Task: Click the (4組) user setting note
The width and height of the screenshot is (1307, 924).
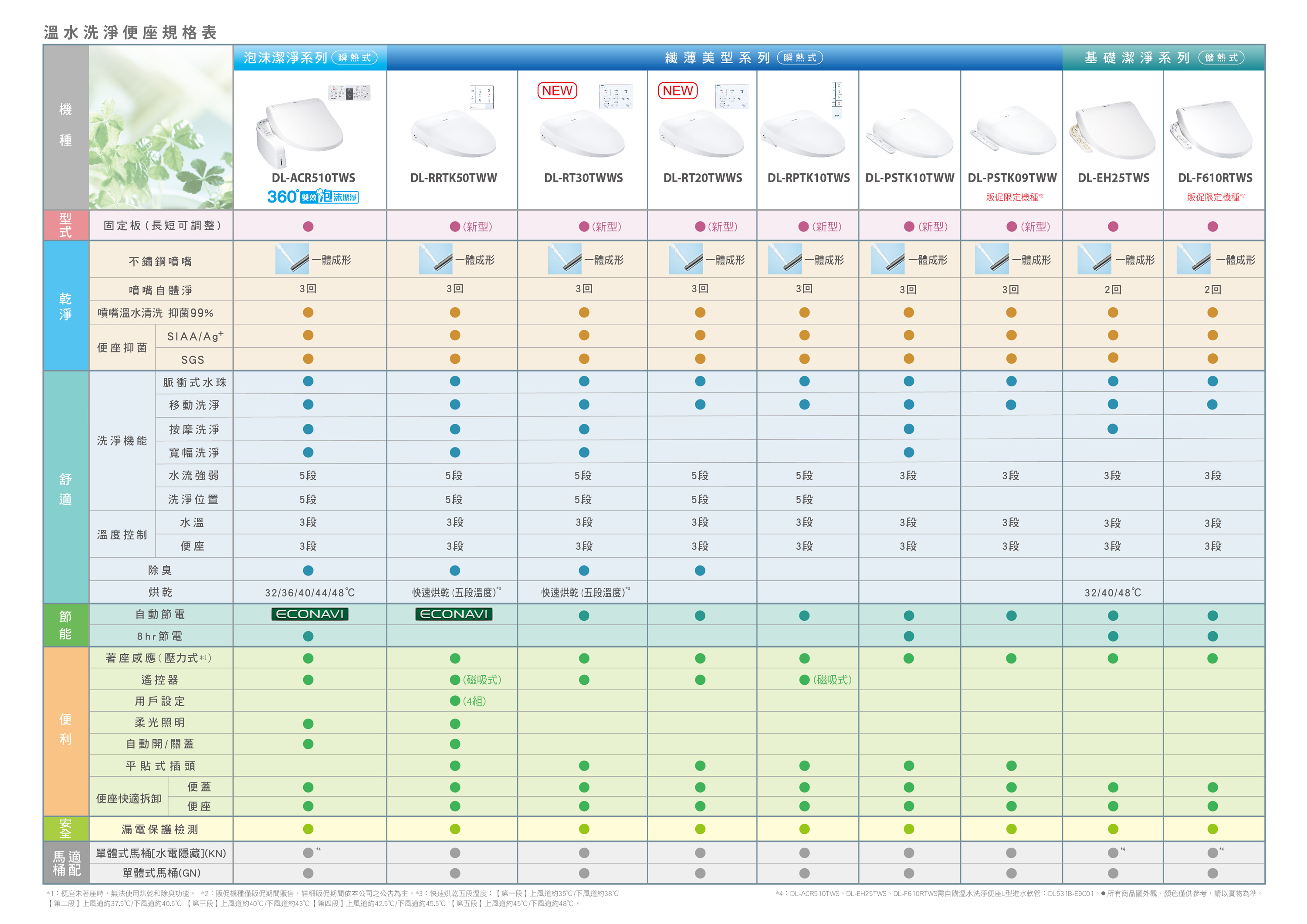Action: 474,701
